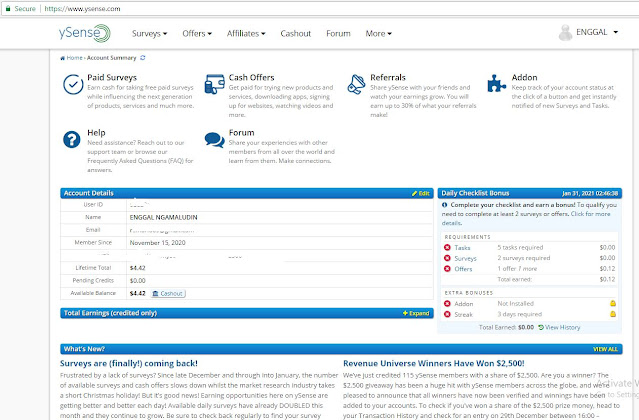
Task: Click the Addon extra bonus link
Action: (464, 304)
